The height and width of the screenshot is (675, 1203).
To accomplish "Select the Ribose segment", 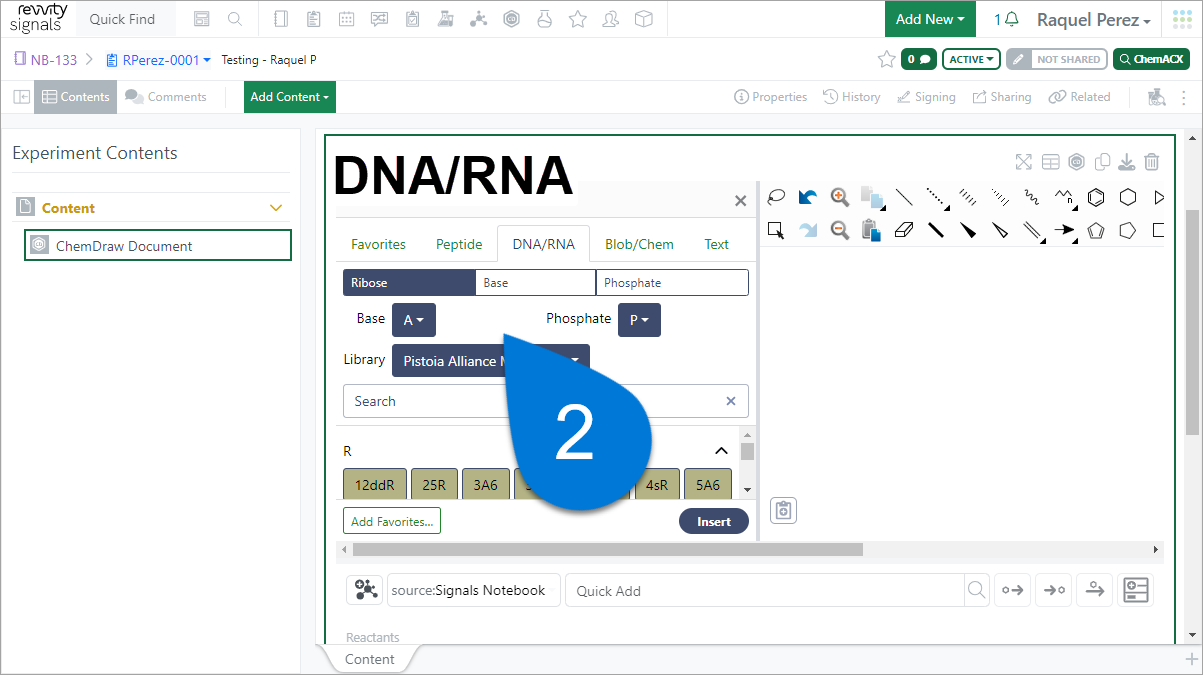I will (x=409, y=283).
